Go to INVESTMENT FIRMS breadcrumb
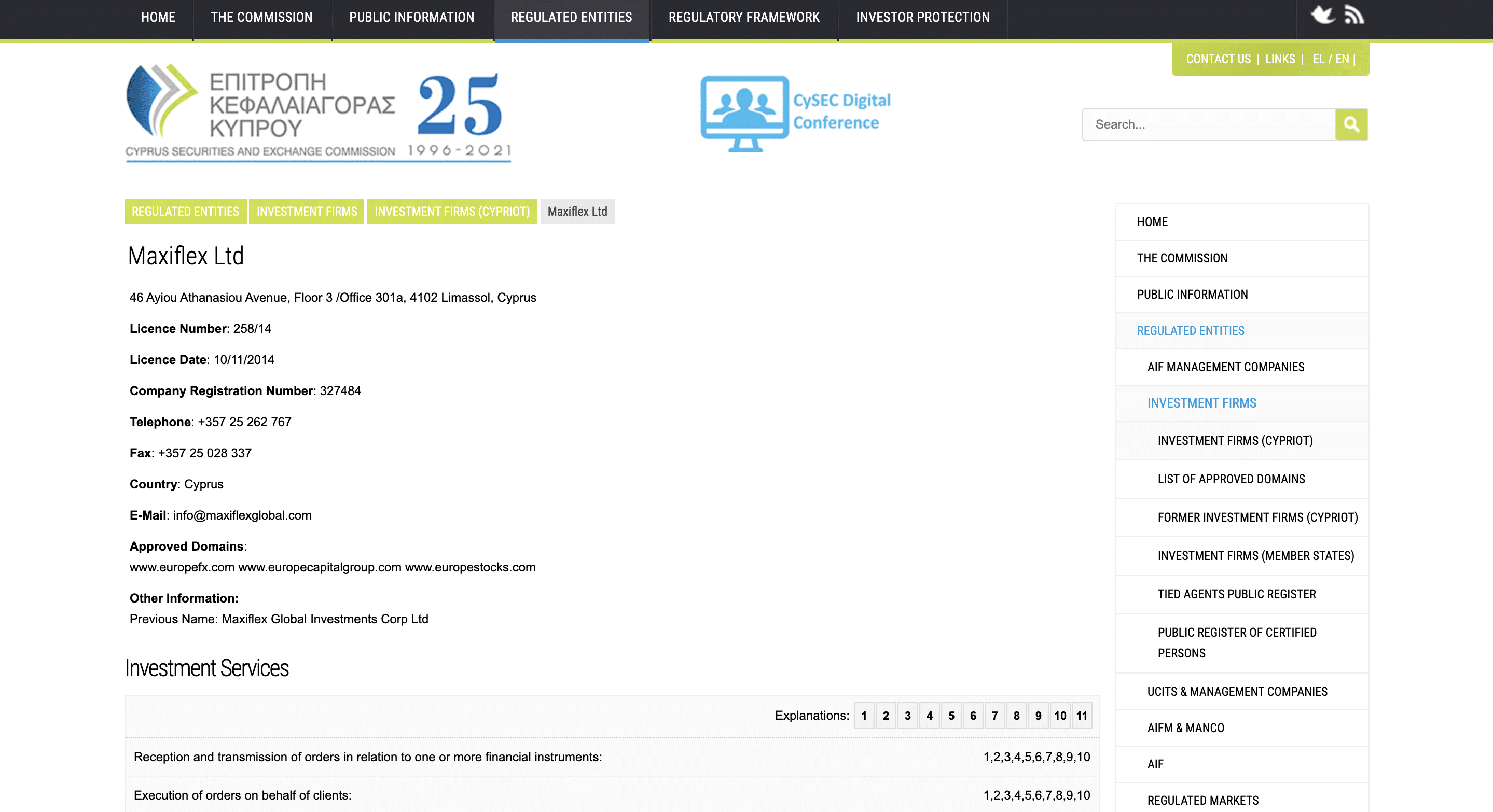This screenshot has height=812, width=1493. pyautogui.click(x=307, y=212)
